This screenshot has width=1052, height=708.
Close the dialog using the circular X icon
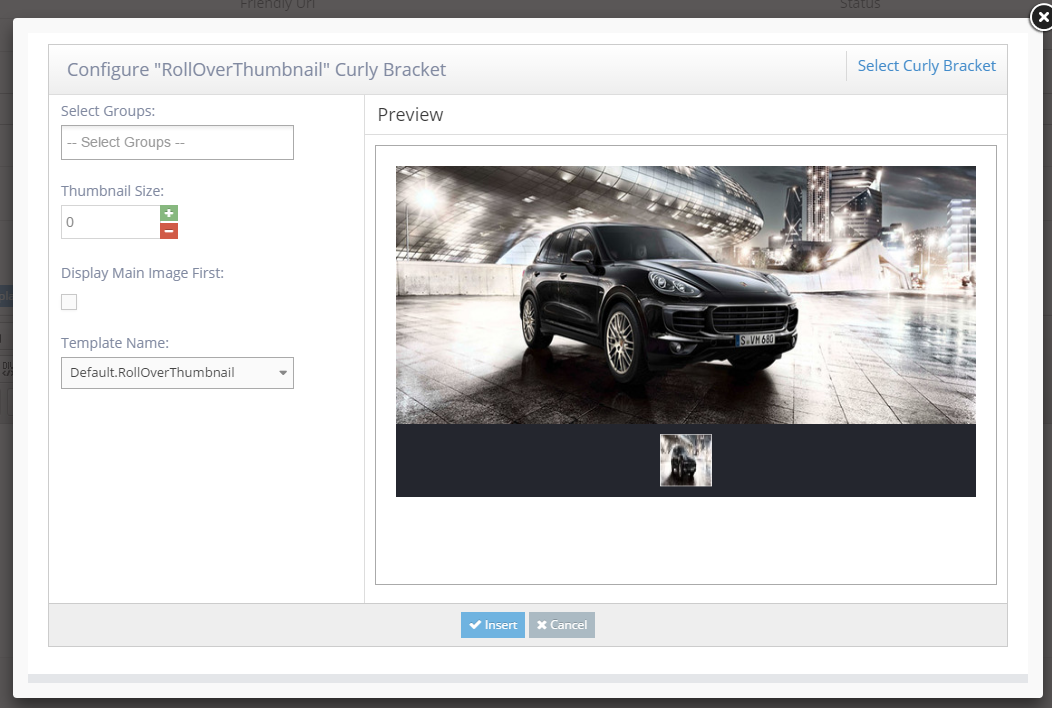point(1041,17)
